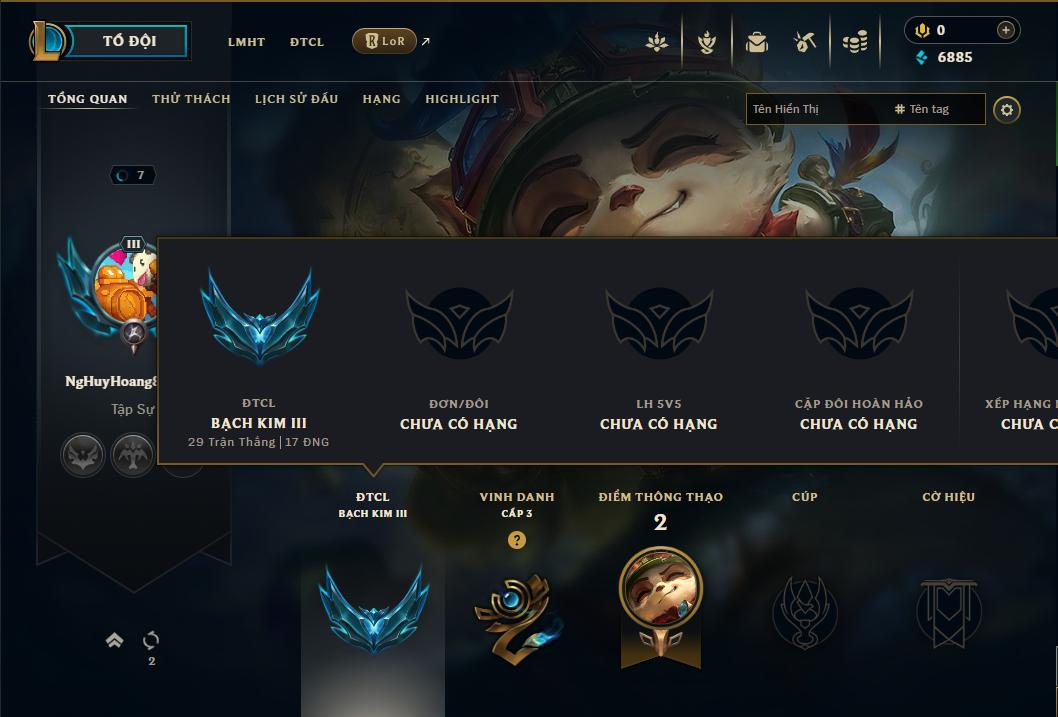Open the Loot crafting icon
This screenshot has height=717, width=1058.
pos(805,42)
